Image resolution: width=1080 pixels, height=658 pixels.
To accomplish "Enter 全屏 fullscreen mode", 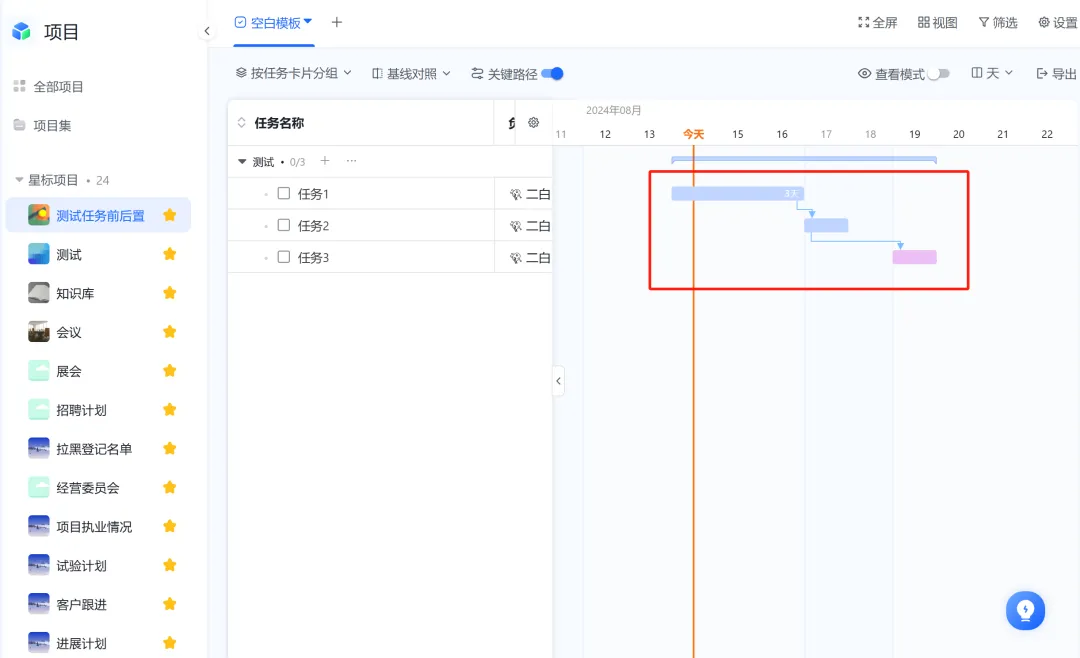I will [878, 23].
